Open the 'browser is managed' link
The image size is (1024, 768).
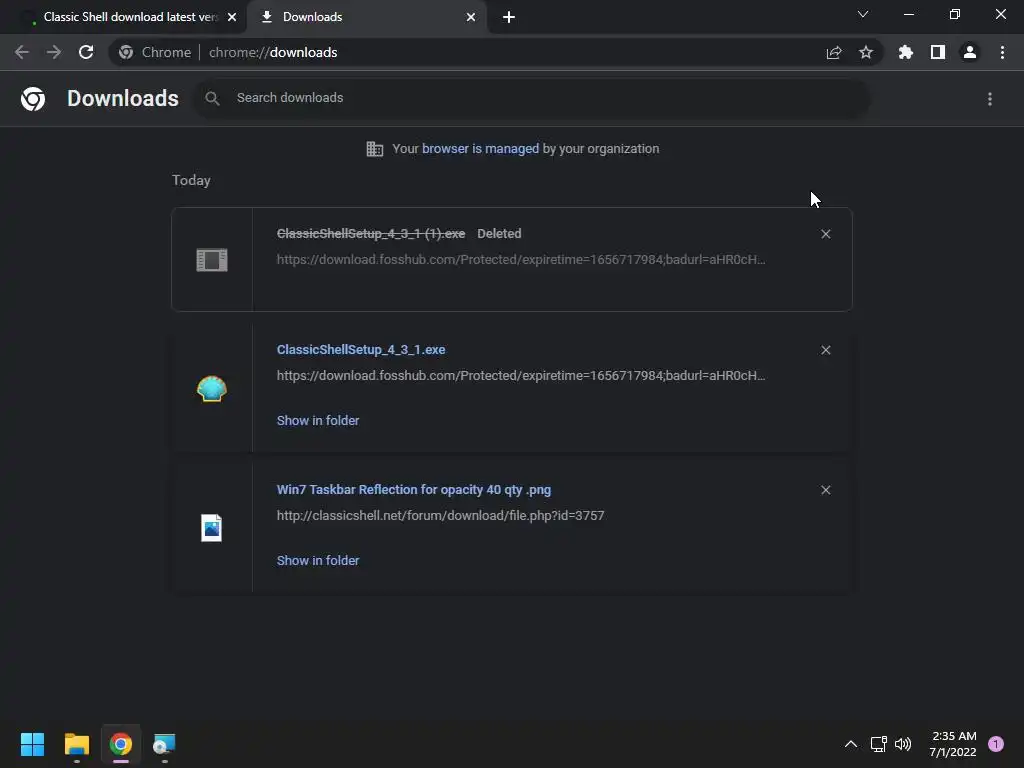click(481, 149)
